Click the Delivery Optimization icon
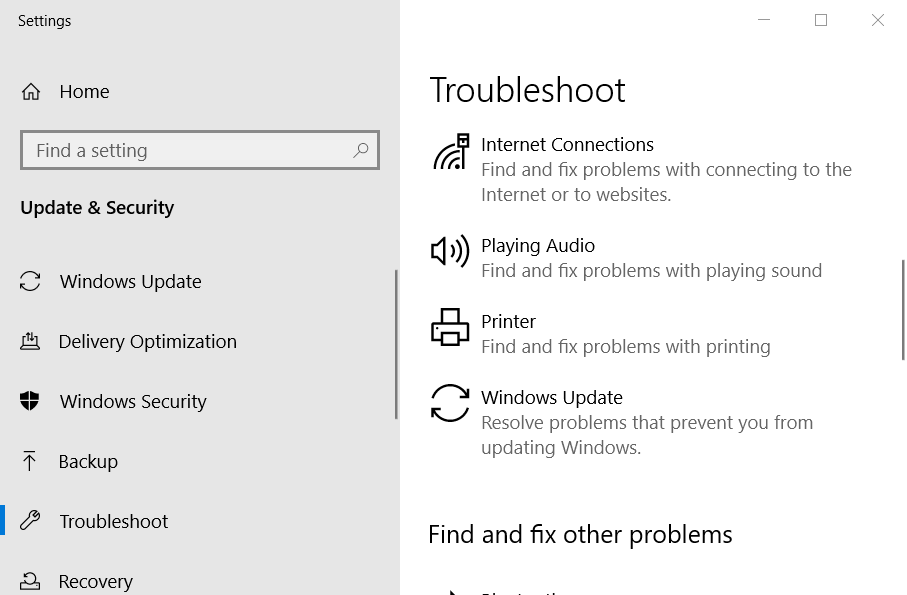Image resolution: width=907 pixels, height=595 pixels. 30,341
